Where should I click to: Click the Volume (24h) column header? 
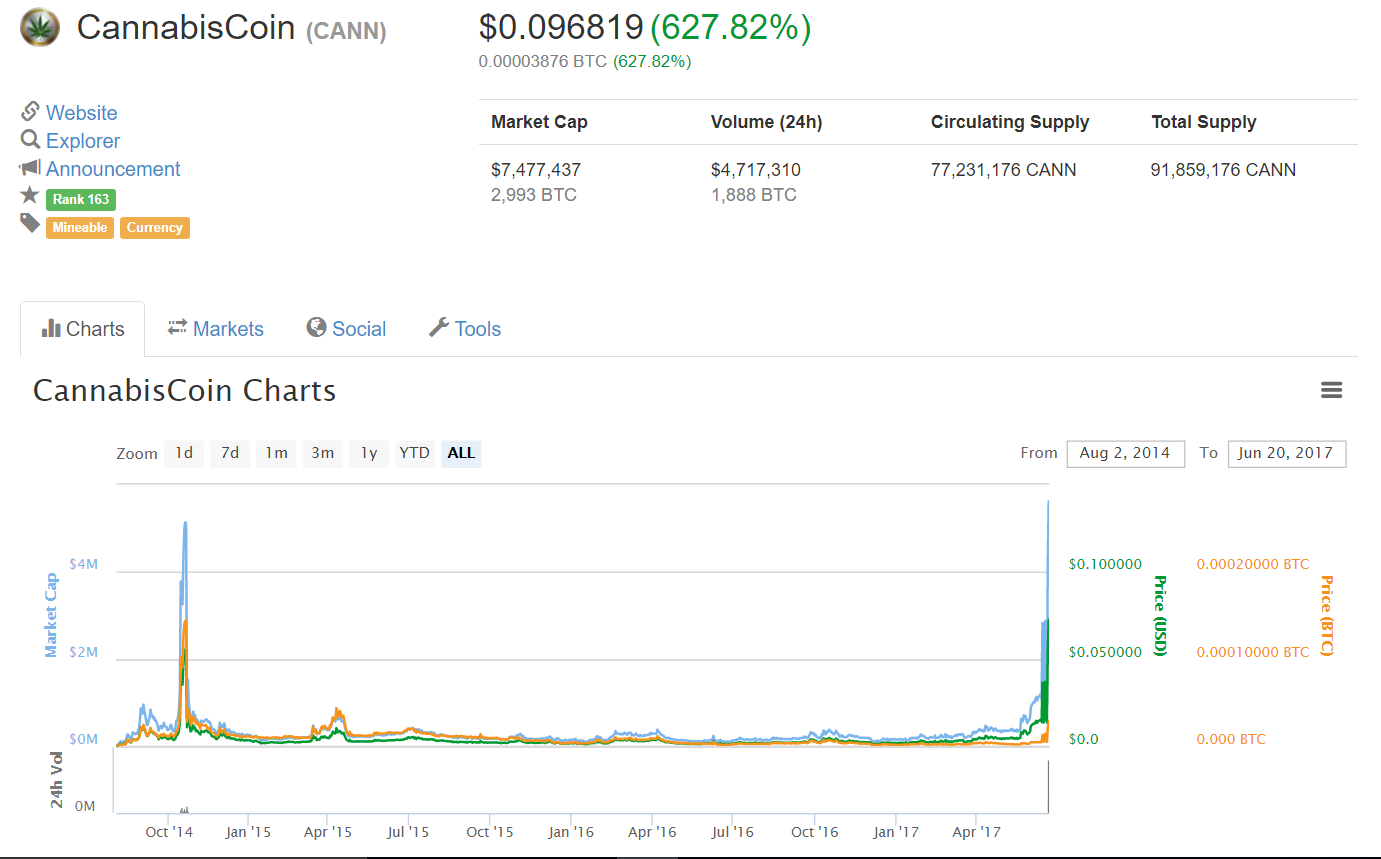point(767,122)
